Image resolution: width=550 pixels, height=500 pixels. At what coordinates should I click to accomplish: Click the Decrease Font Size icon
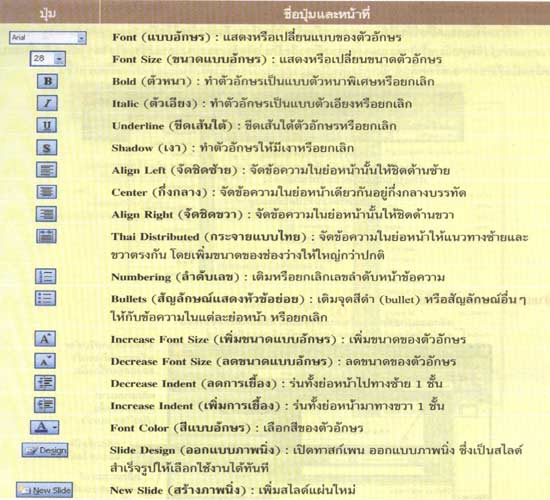(x=45, y=361)
